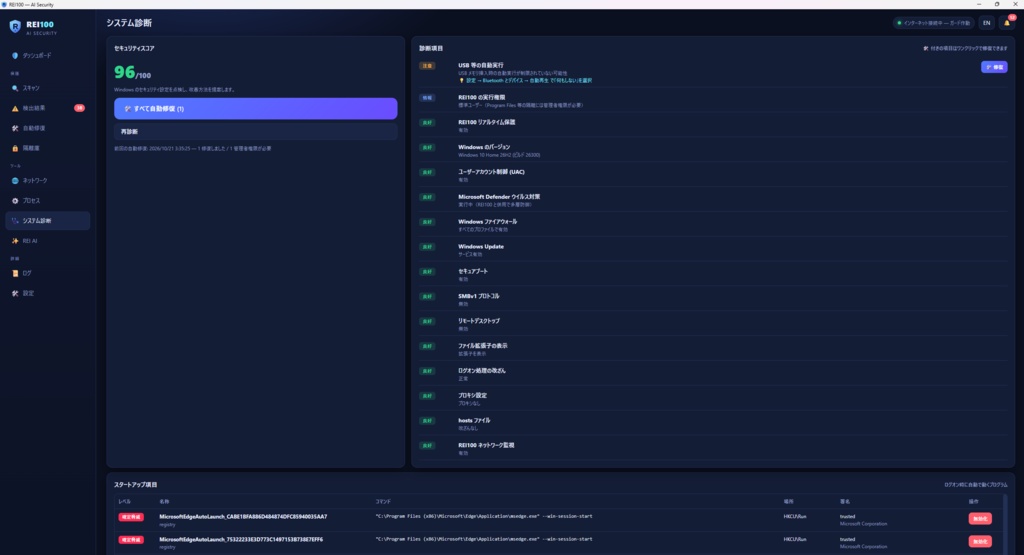Click the 署名 column header
Screen dimensions: 1024x555
(x=845, y=501)
